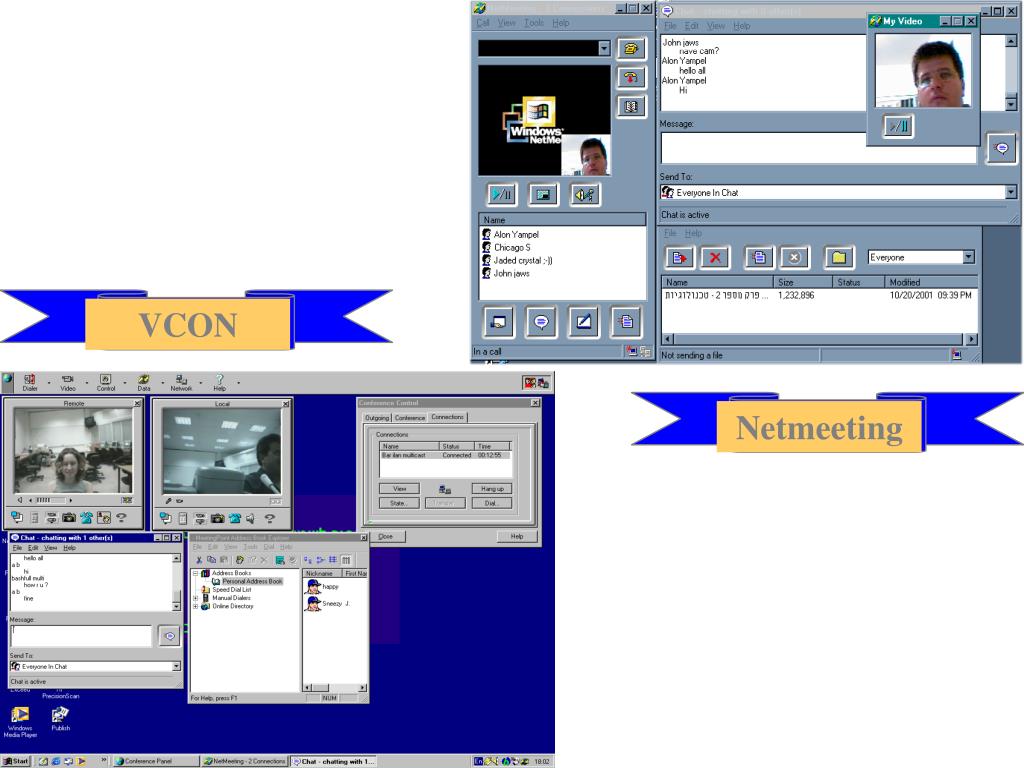
Task: Click Dial... button in Conference Control
Action: pos(492,503)
